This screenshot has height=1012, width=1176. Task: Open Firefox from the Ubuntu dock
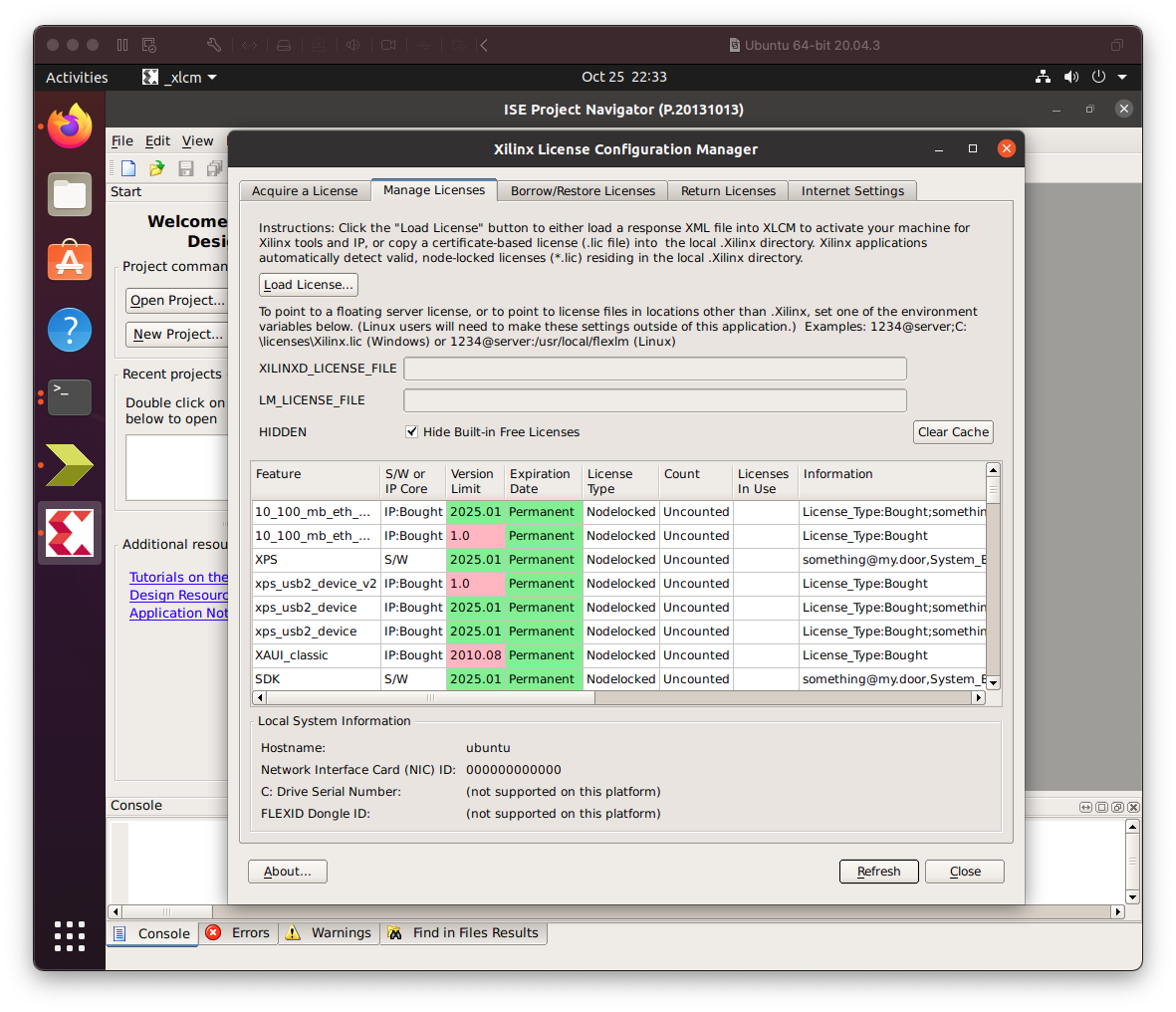(x=70, y=126)
